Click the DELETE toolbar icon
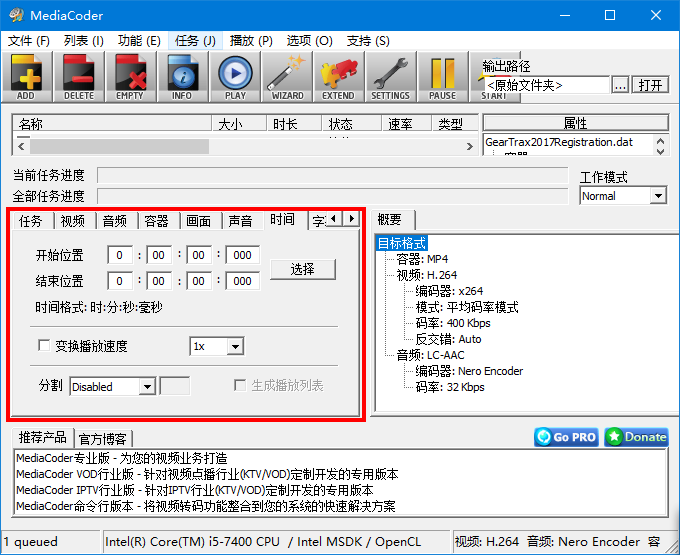 78,77
